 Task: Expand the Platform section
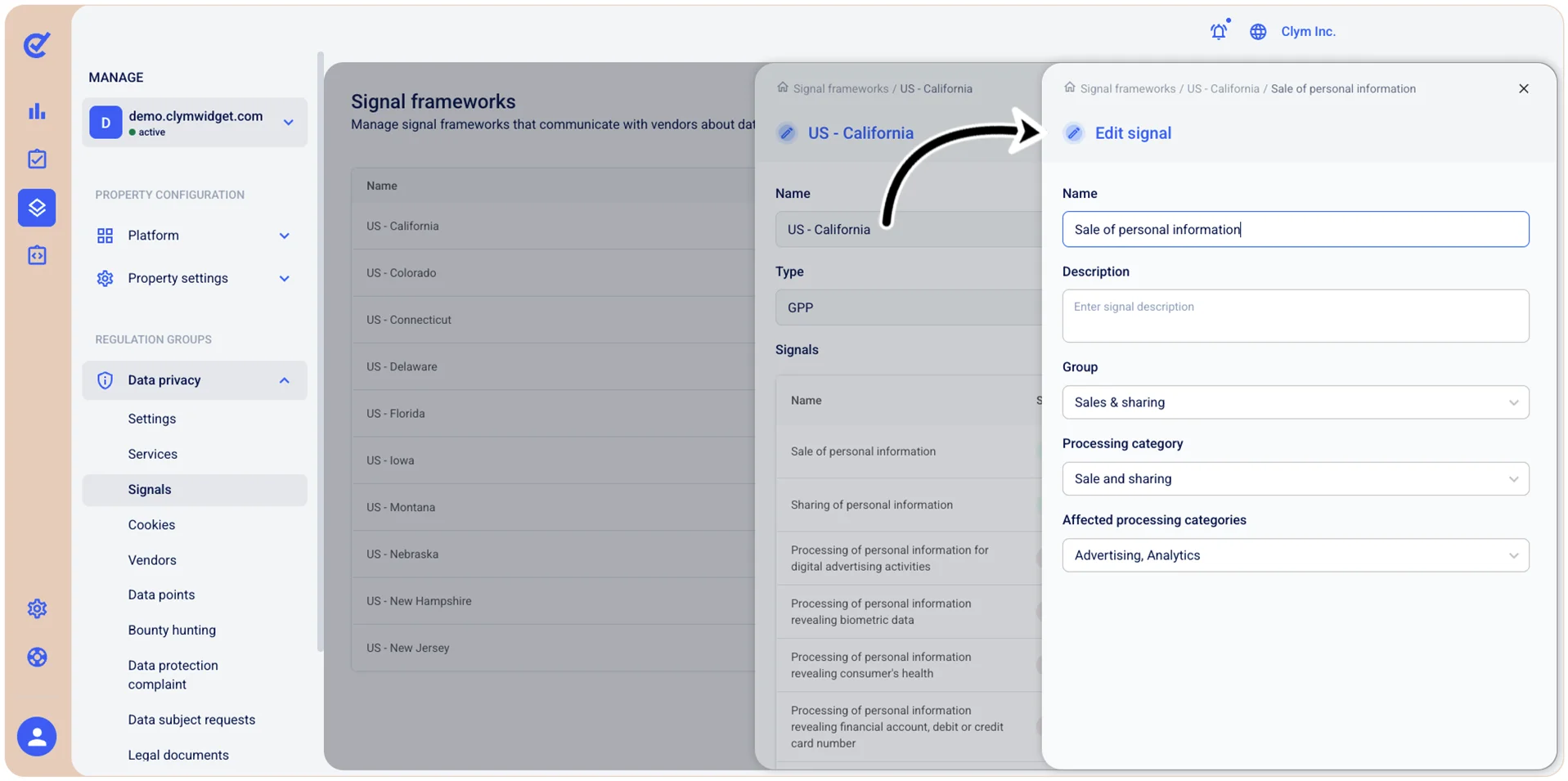pyautogui.click(x=195, y=236)
